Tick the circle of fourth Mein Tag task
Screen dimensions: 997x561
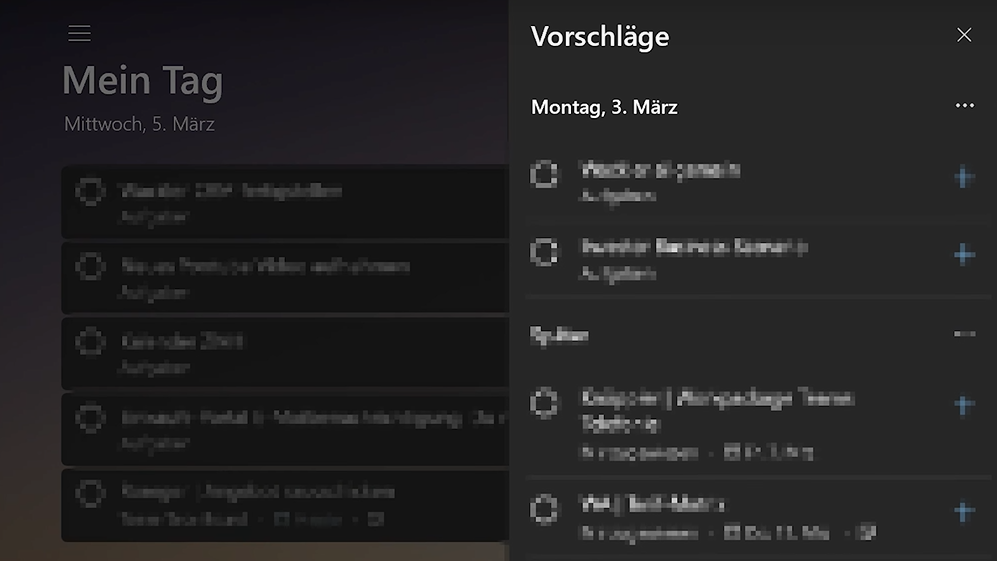(90, 418)
